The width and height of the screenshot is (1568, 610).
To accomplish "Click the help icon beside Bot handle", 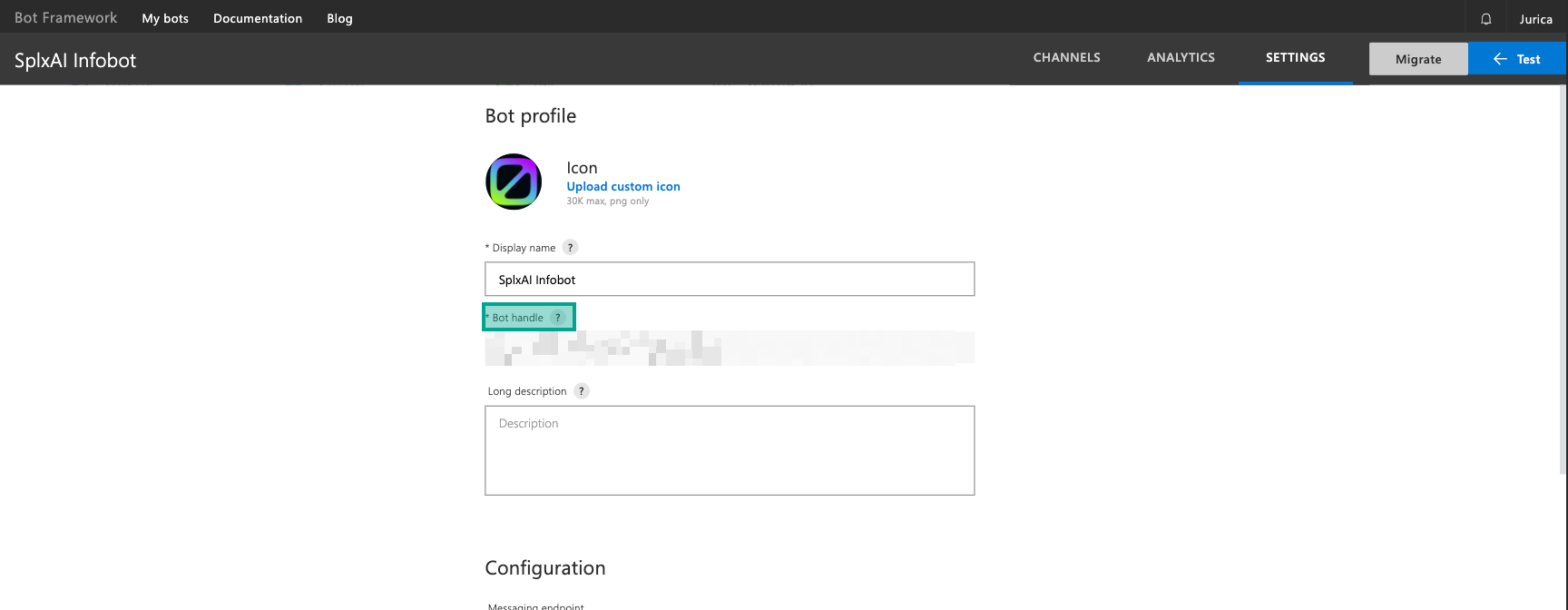I will click(558, 318).
